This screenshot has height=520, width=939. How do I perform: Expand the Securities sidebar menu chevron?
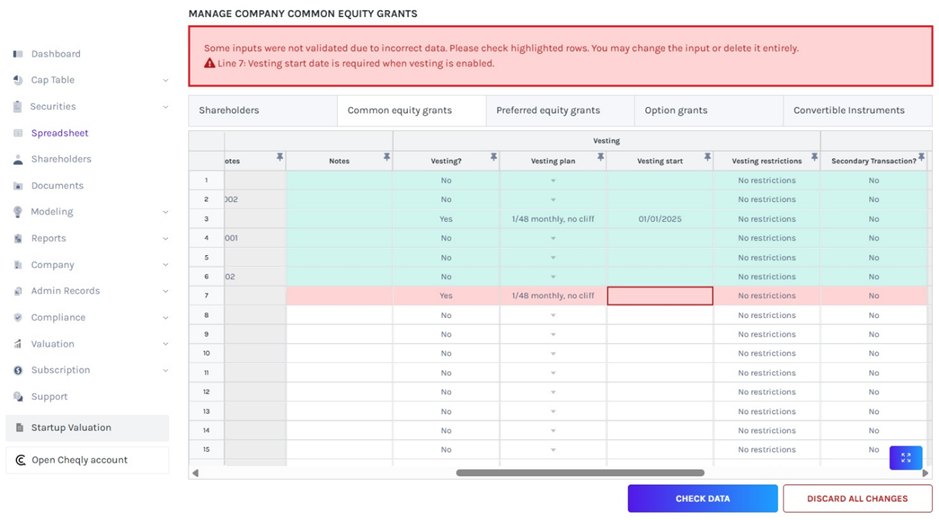165,107
